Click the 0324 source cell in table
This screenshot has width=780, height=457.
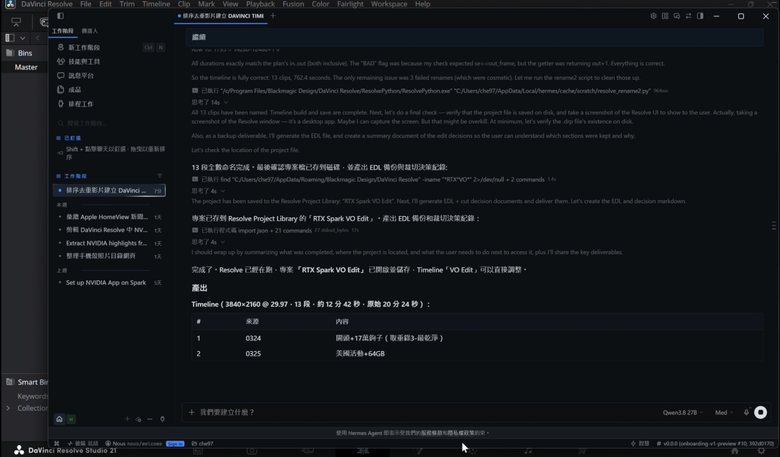pos(253,338)
